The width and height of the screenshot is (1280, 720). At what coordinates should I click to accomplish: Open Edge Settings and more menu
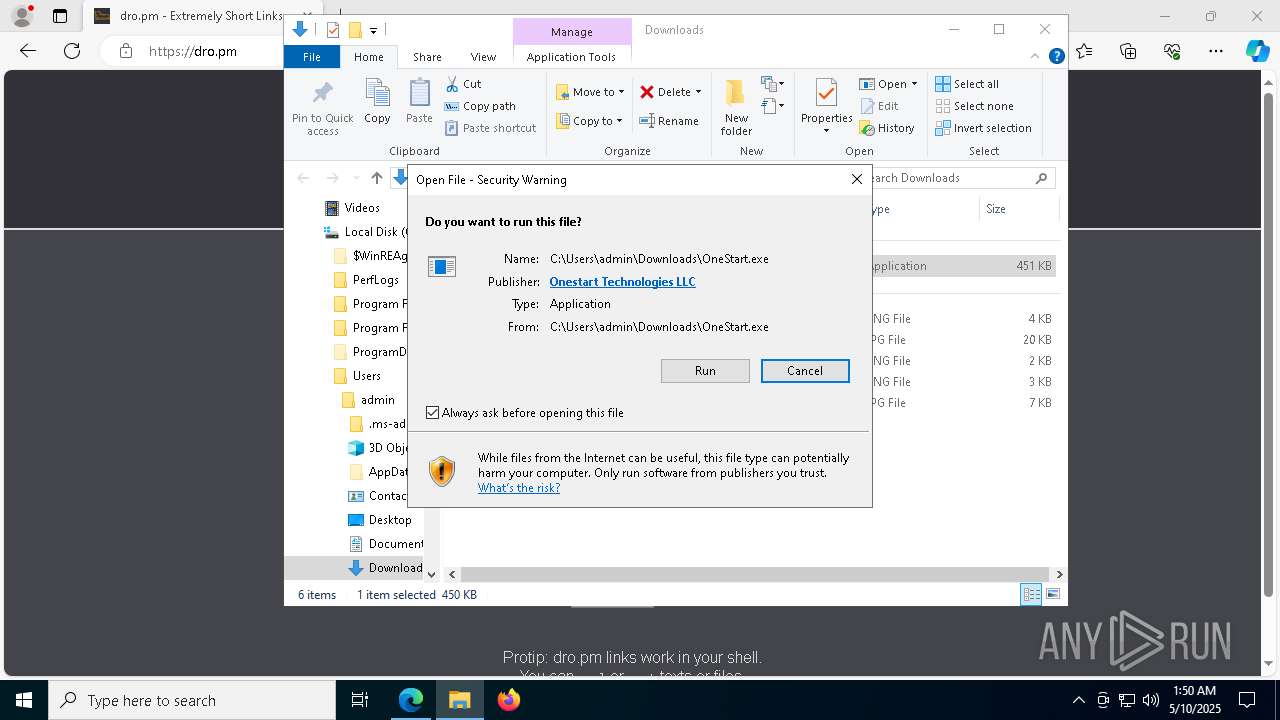click(x=1216, y=51)
